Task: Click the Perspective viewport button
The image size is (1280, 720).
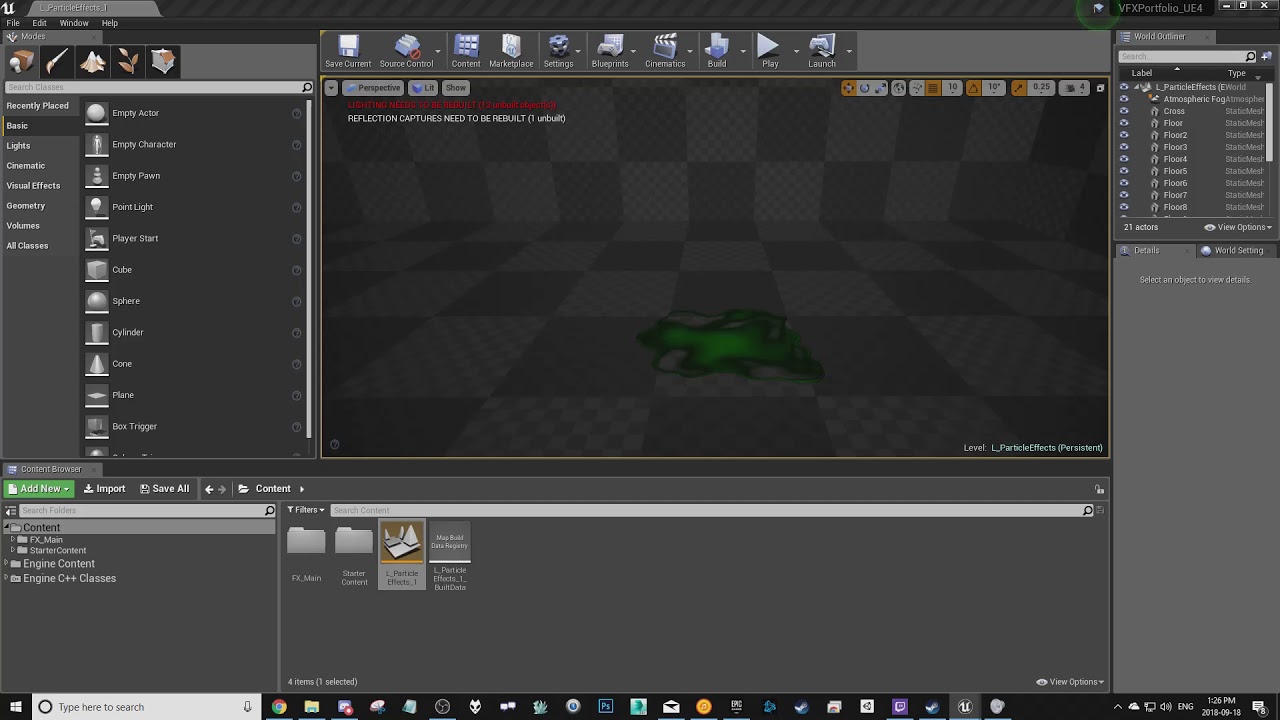Action: pyautogui.click(x=373, y=88)
